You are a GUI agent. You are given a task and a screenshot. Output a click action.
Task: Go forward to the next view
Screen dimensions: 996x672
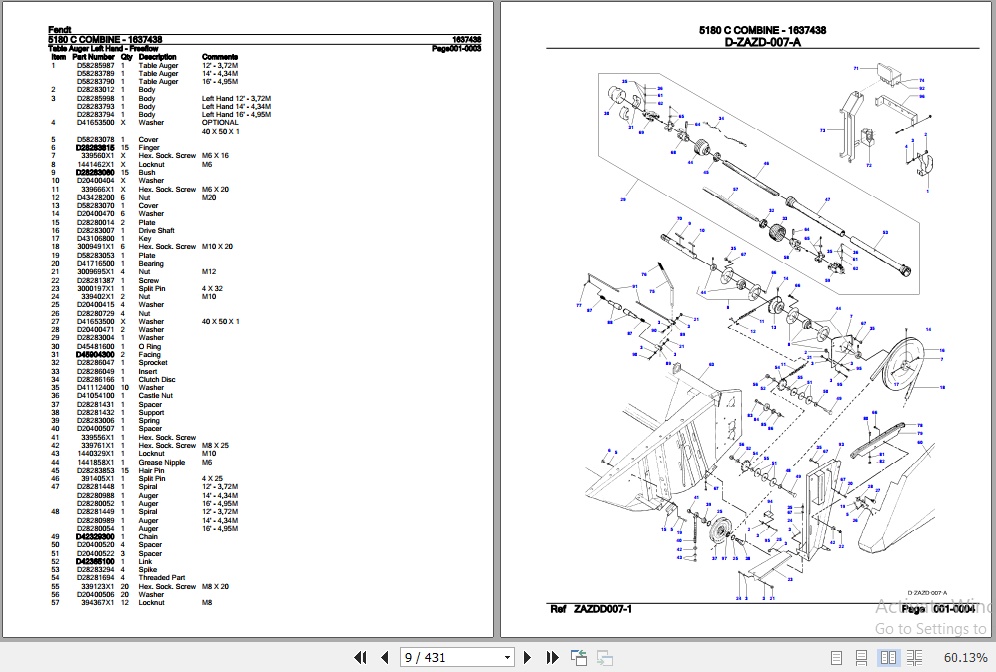click(x=605, y=658)
